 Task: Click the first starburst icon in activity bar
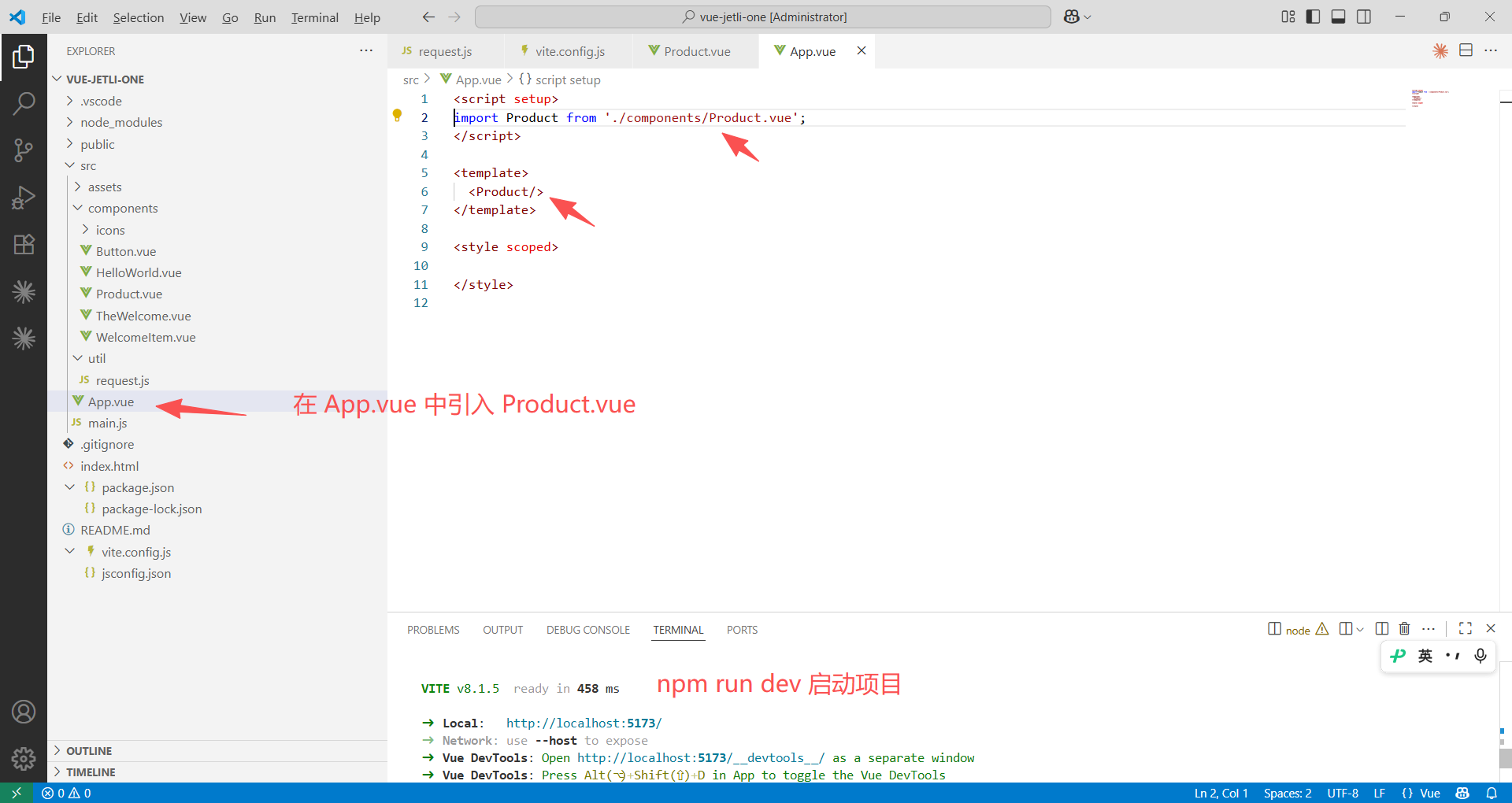[24, 292]
